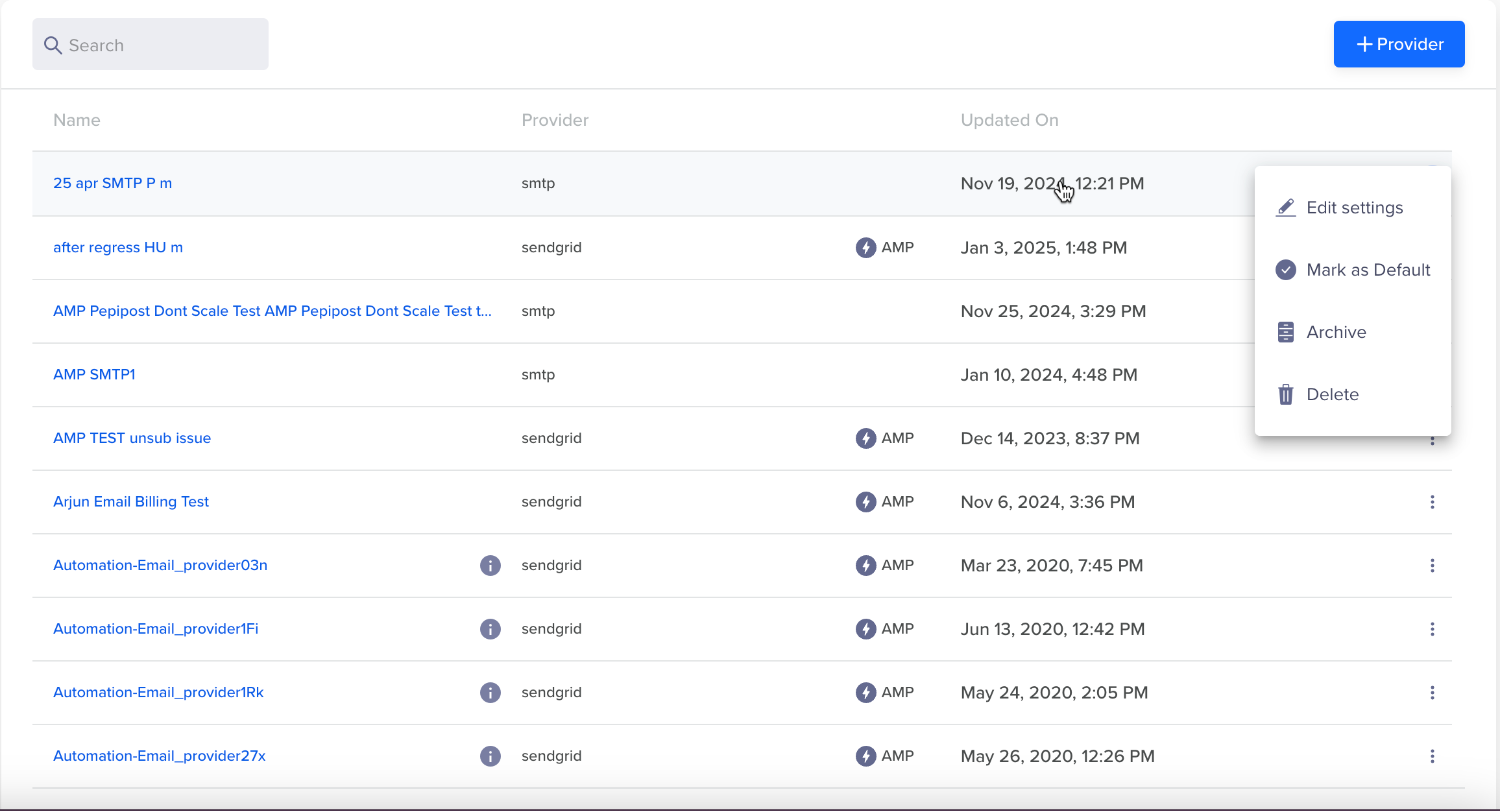
Task: Click the date 'Nov 6, 2024, 3:36 PM'
Action: [x=1048, y=502]
